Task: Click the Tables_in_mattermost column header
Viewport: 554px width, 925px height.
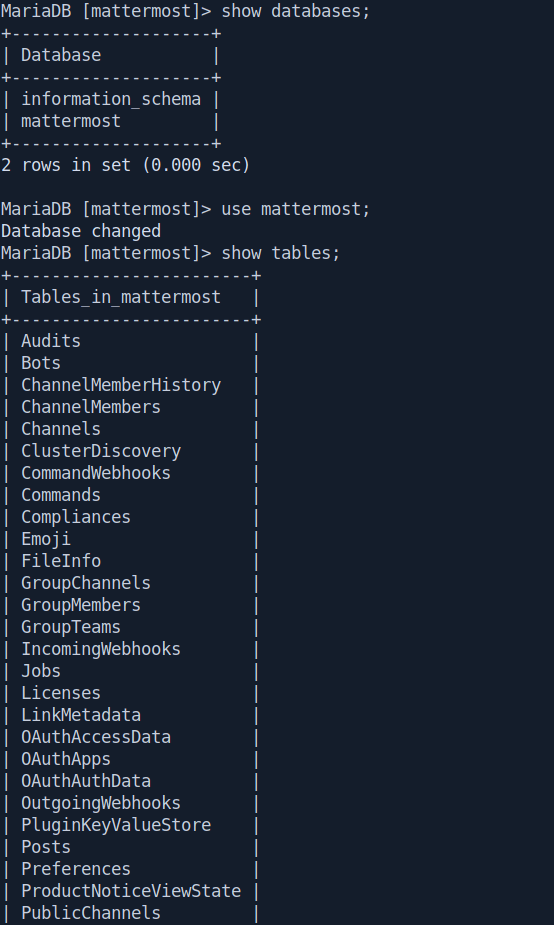Action: (121, 297)
